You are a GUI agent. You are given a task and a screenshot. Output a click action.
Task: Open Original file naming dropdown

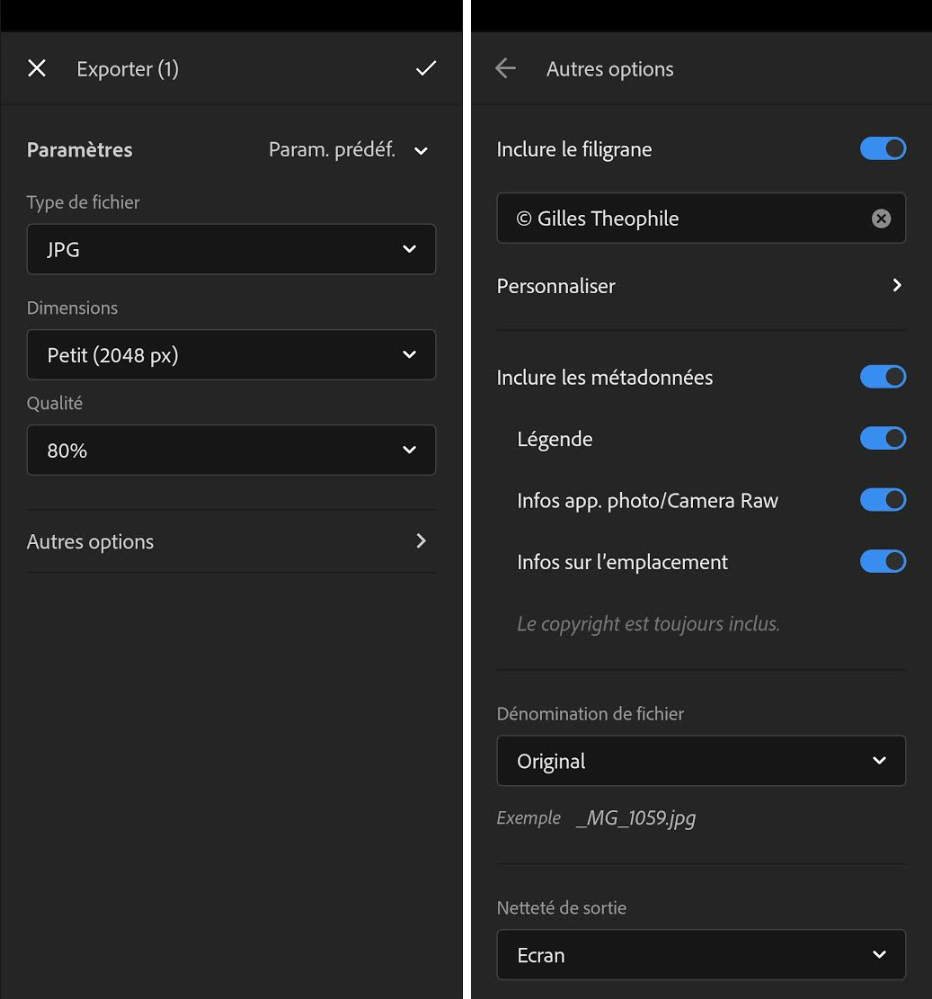pos(701,761)
